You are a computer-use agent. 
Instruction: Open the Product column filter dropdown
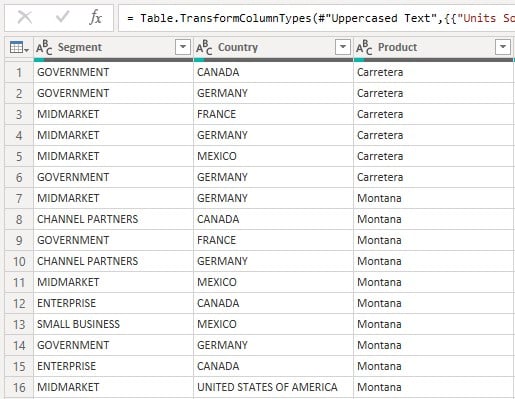coord(503,47)
